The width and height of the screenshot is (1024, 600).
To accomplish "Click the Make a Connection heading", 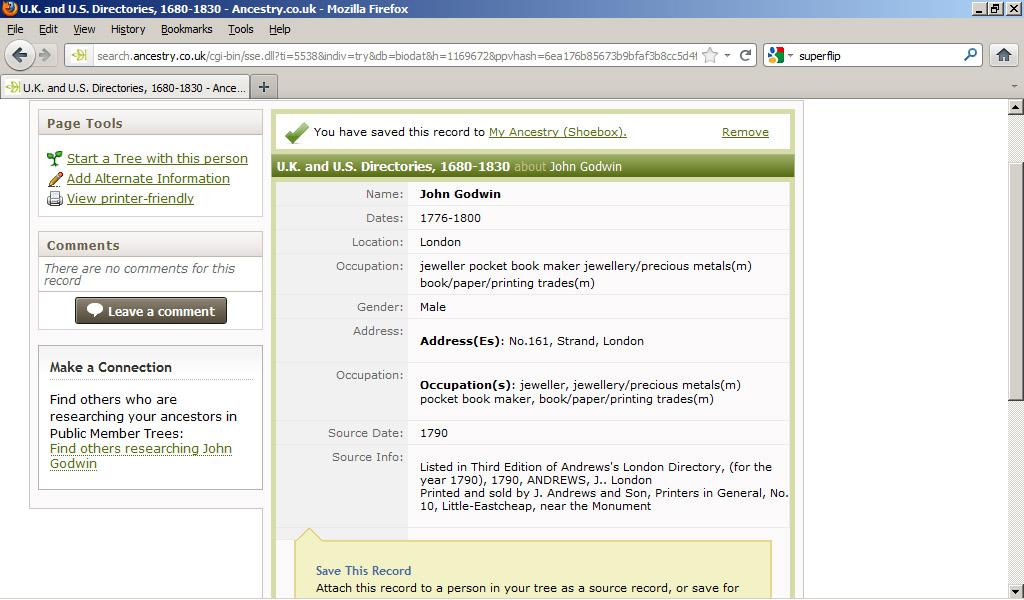I will pos(110,368).
